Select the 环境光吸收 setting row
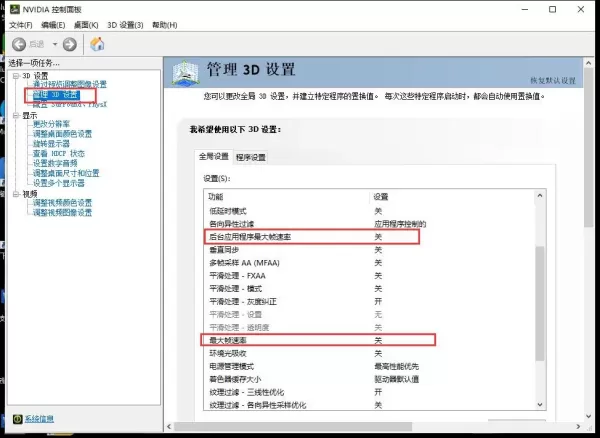Screen dimensions: 600x438 point(369,353)
